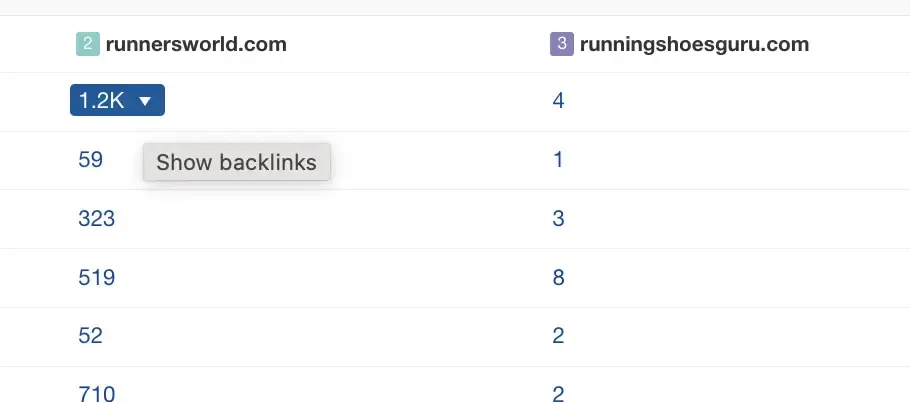Click the highlighted 1.2K value

pos(101,101)
